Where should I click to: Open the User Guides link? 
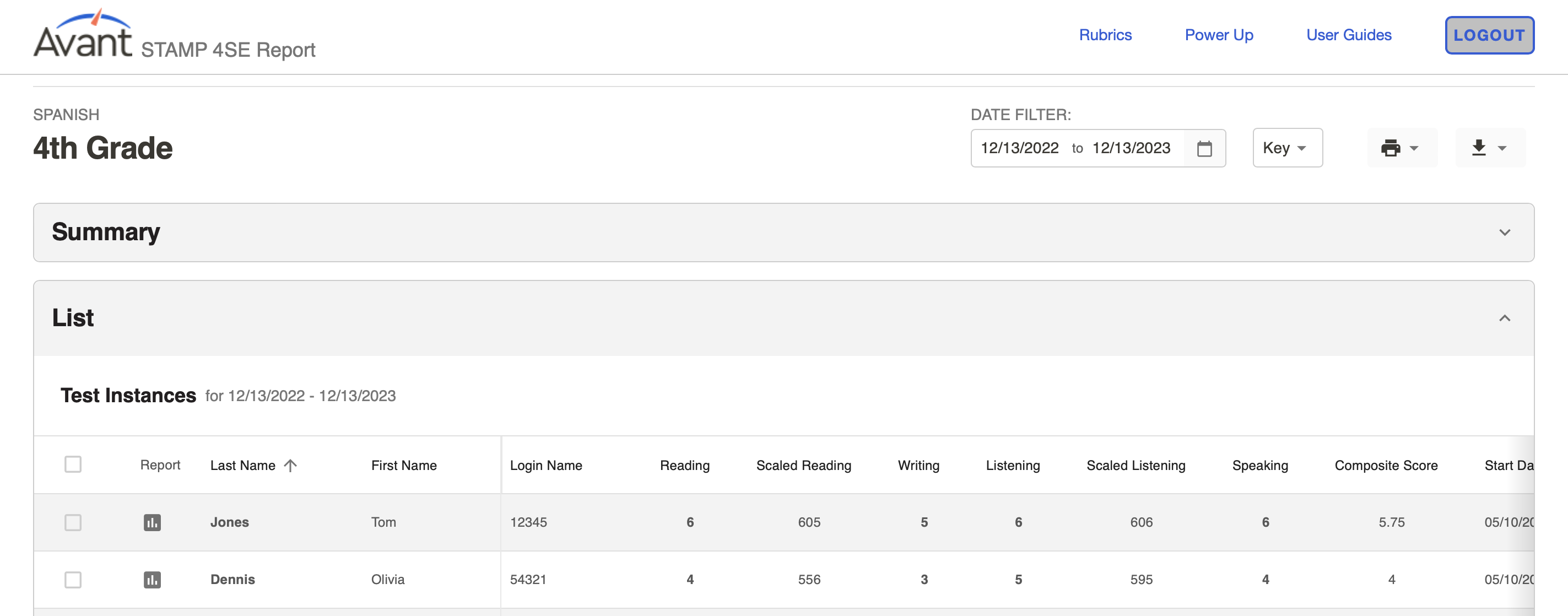[1348, 35]
